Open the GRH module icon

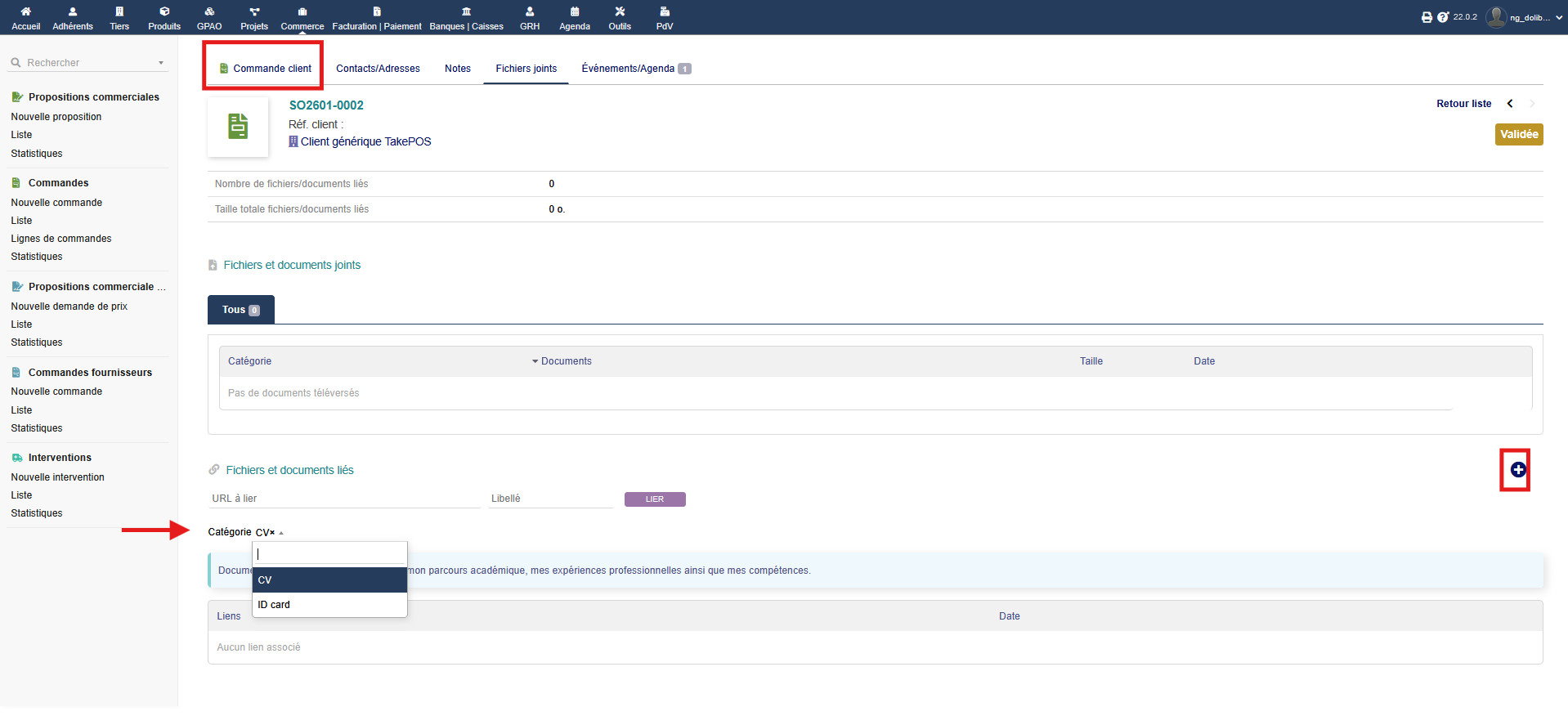[x=530, y=11]
